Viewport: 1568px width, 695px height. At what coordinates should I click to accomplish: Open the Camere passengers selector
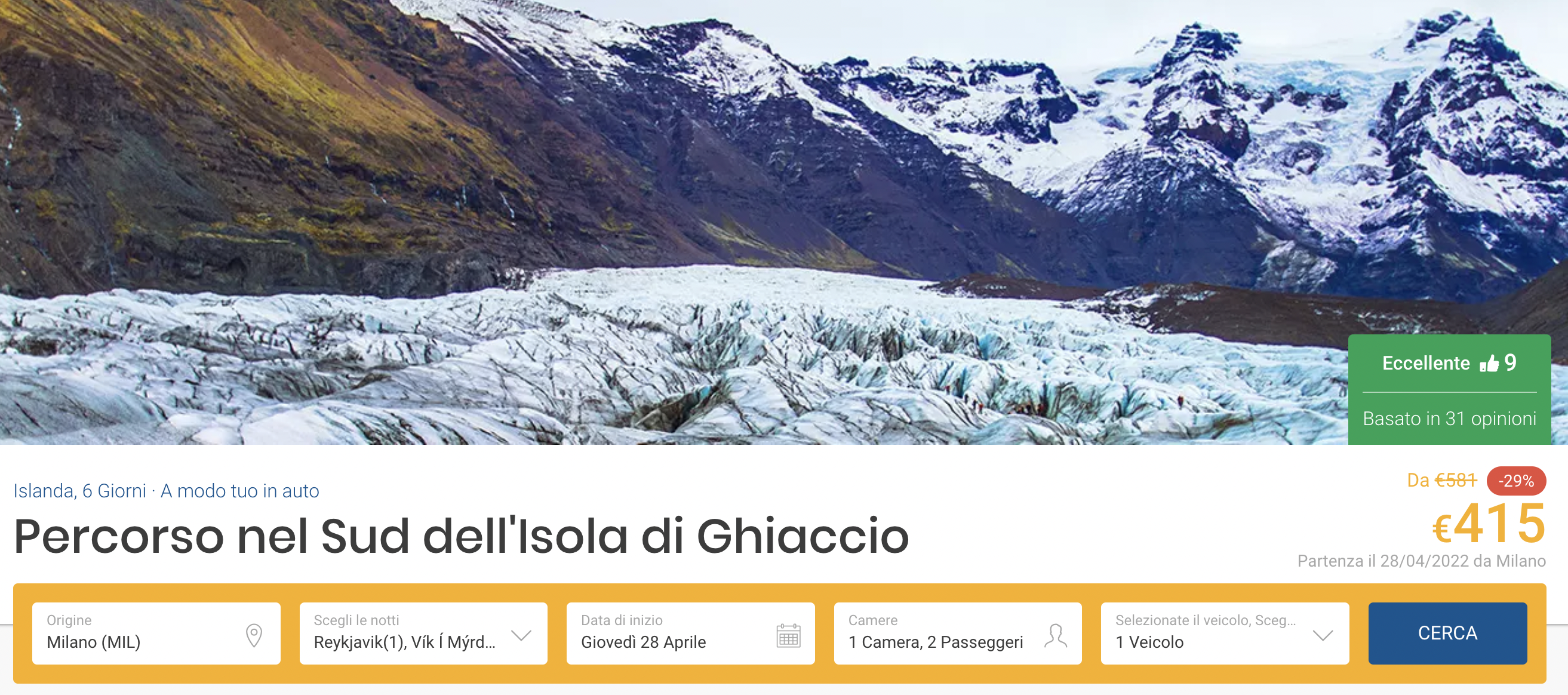click(958, 633)
